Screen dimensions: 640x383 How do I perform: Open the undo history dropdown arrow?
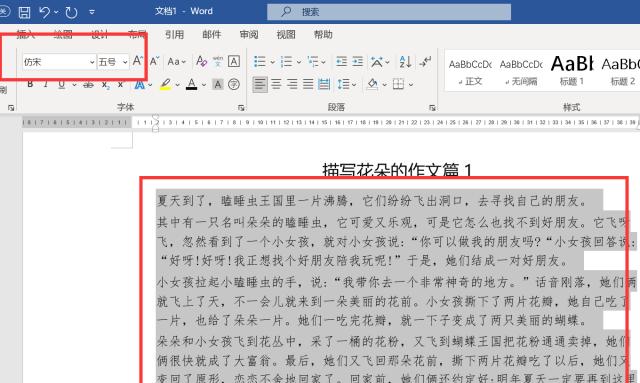tap(56, 12)
